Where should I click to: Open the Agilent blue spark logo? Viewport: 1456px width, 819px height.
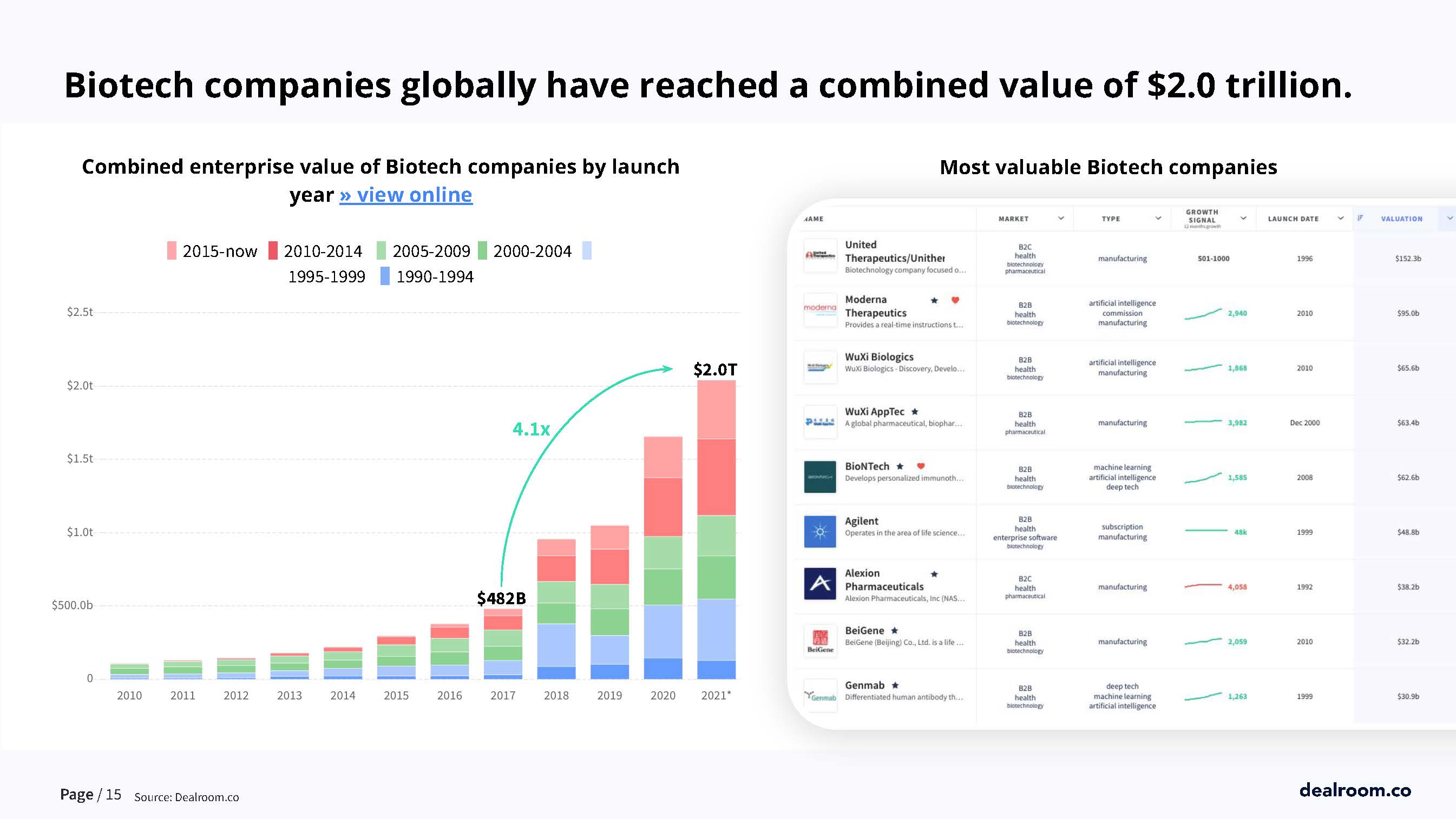pos(820,532)
